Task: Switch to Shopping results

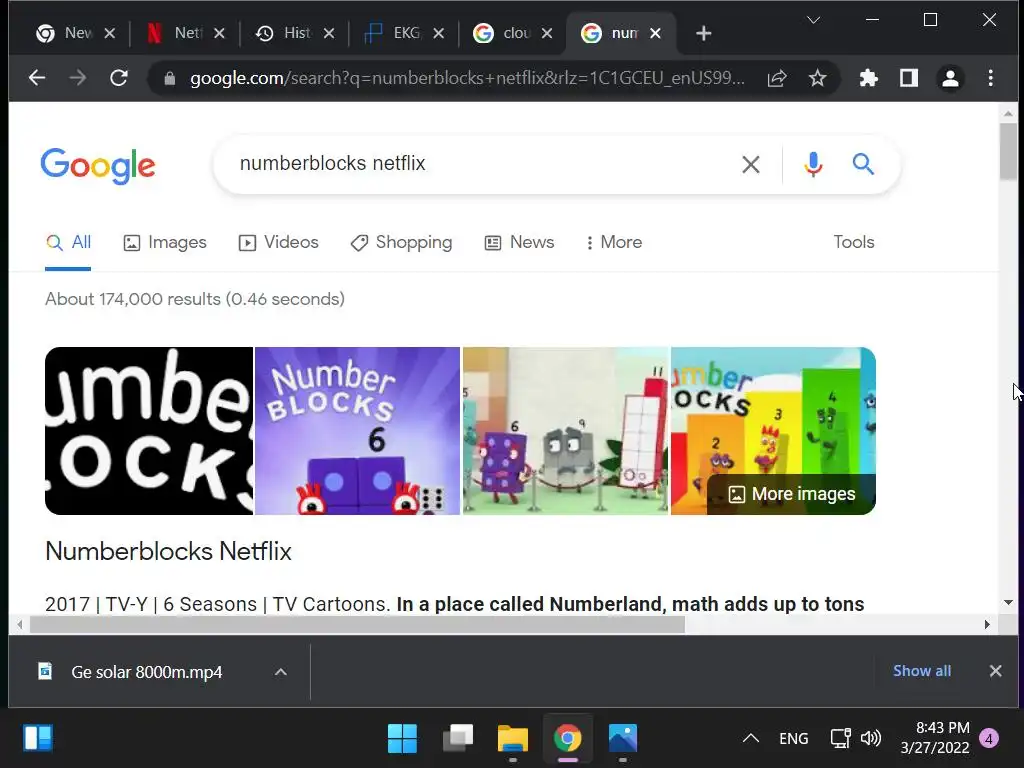Action: click(402, 242)
